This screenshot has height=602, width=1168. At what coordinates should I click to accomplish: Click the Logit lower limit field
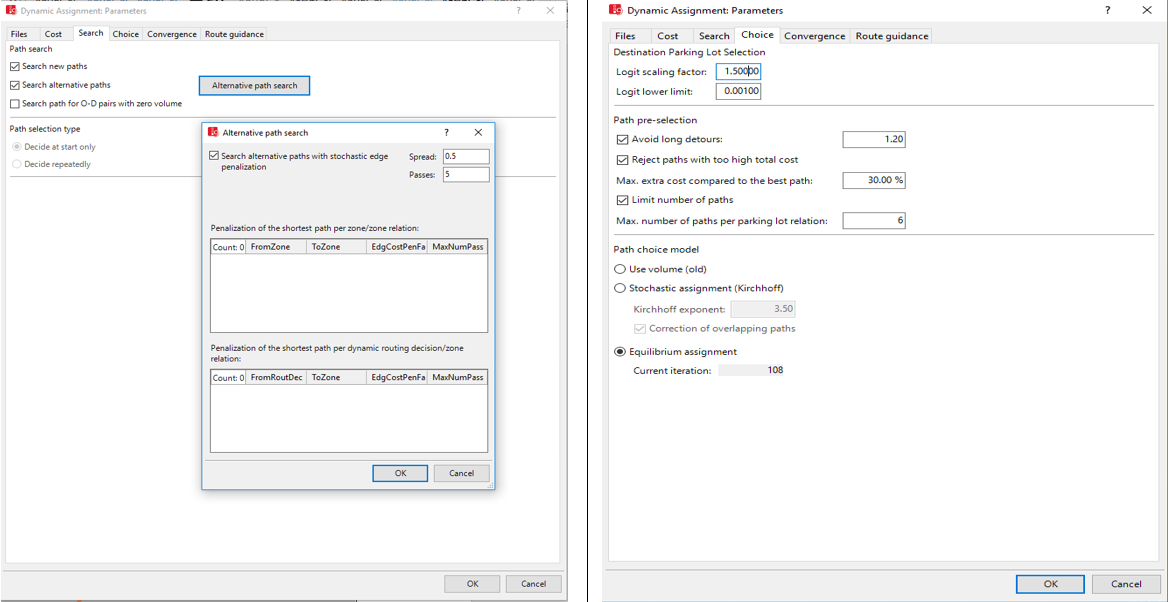tap(738, 91)
